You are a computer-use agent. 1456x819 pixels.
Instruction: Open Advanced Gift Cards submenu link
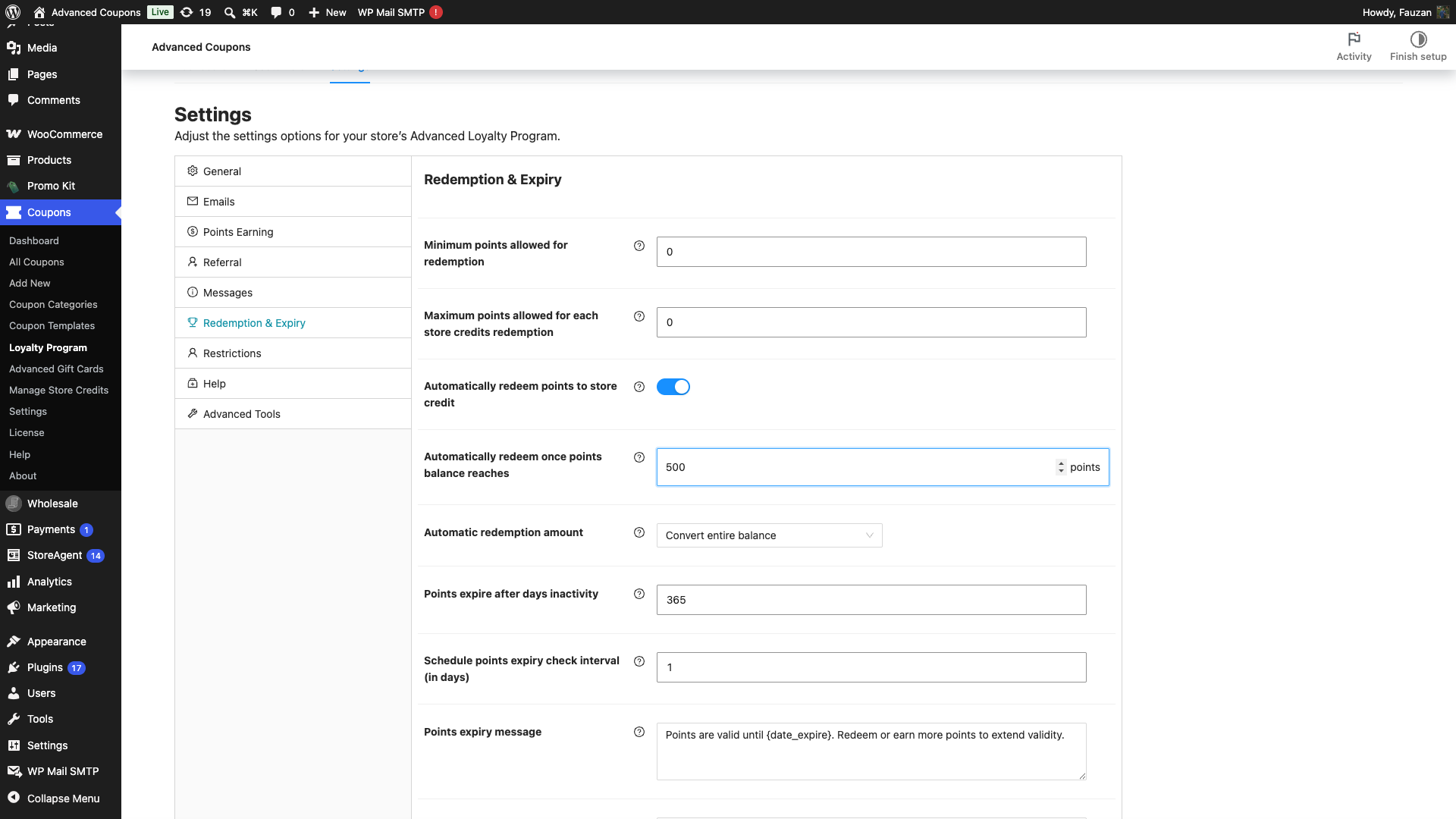pyautogui.click(x=56, y=369)
